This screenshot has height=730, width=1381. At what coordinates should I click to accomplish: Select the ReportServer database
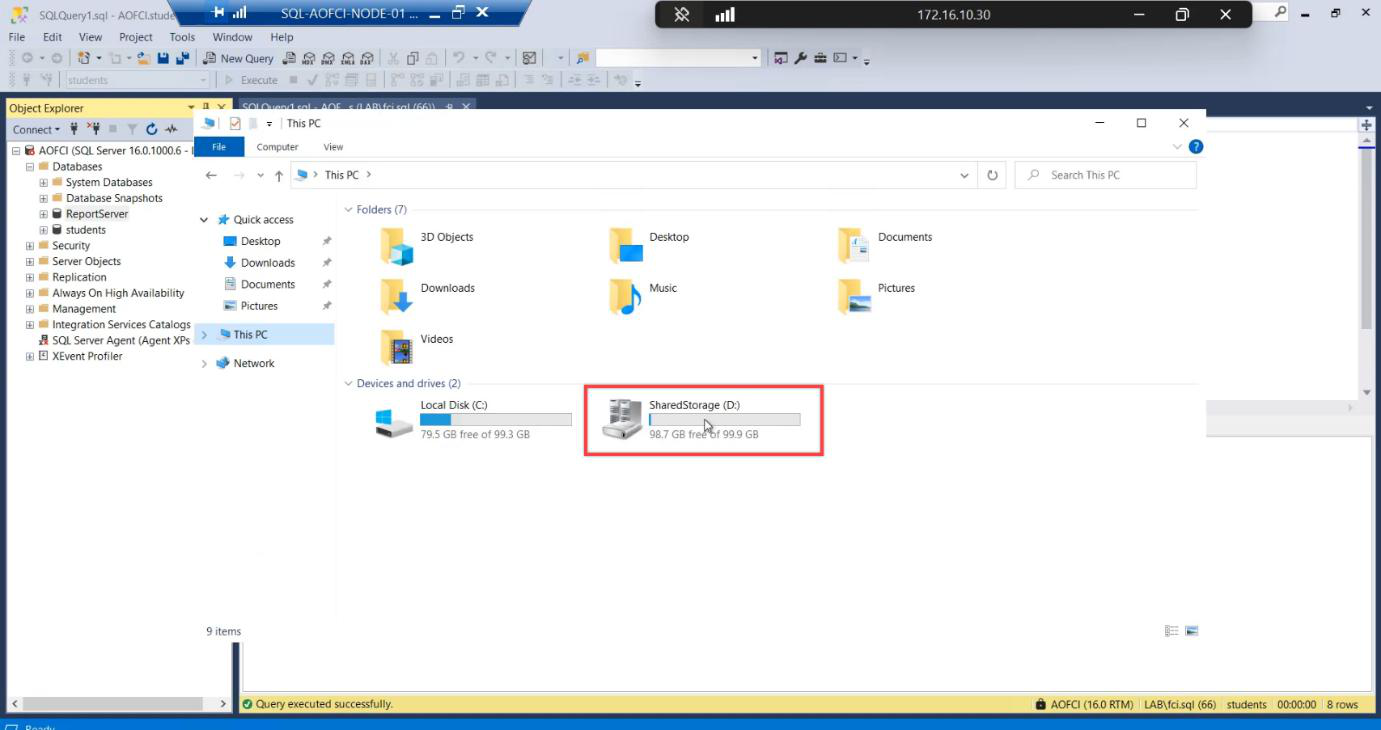coord(96,214)
